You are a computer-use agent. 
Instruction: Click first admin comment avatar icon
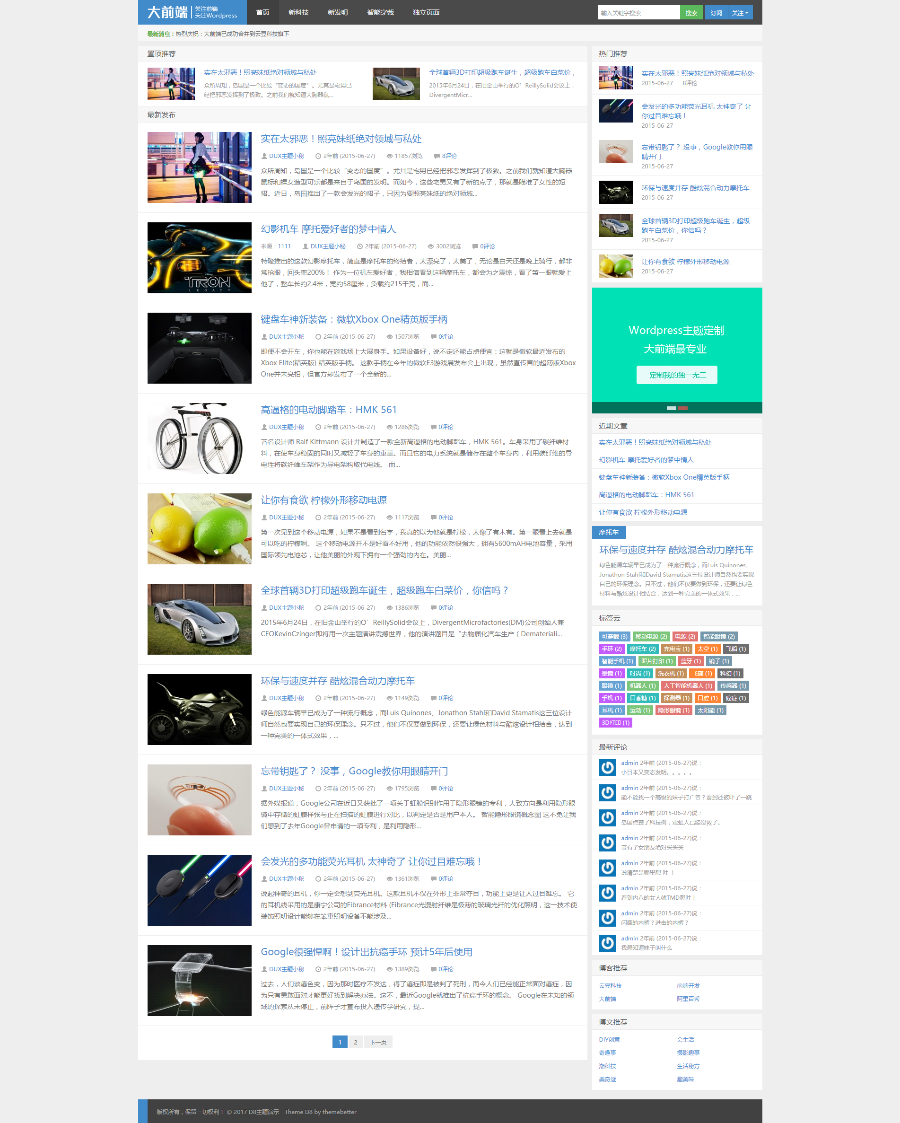coord(607,768)
